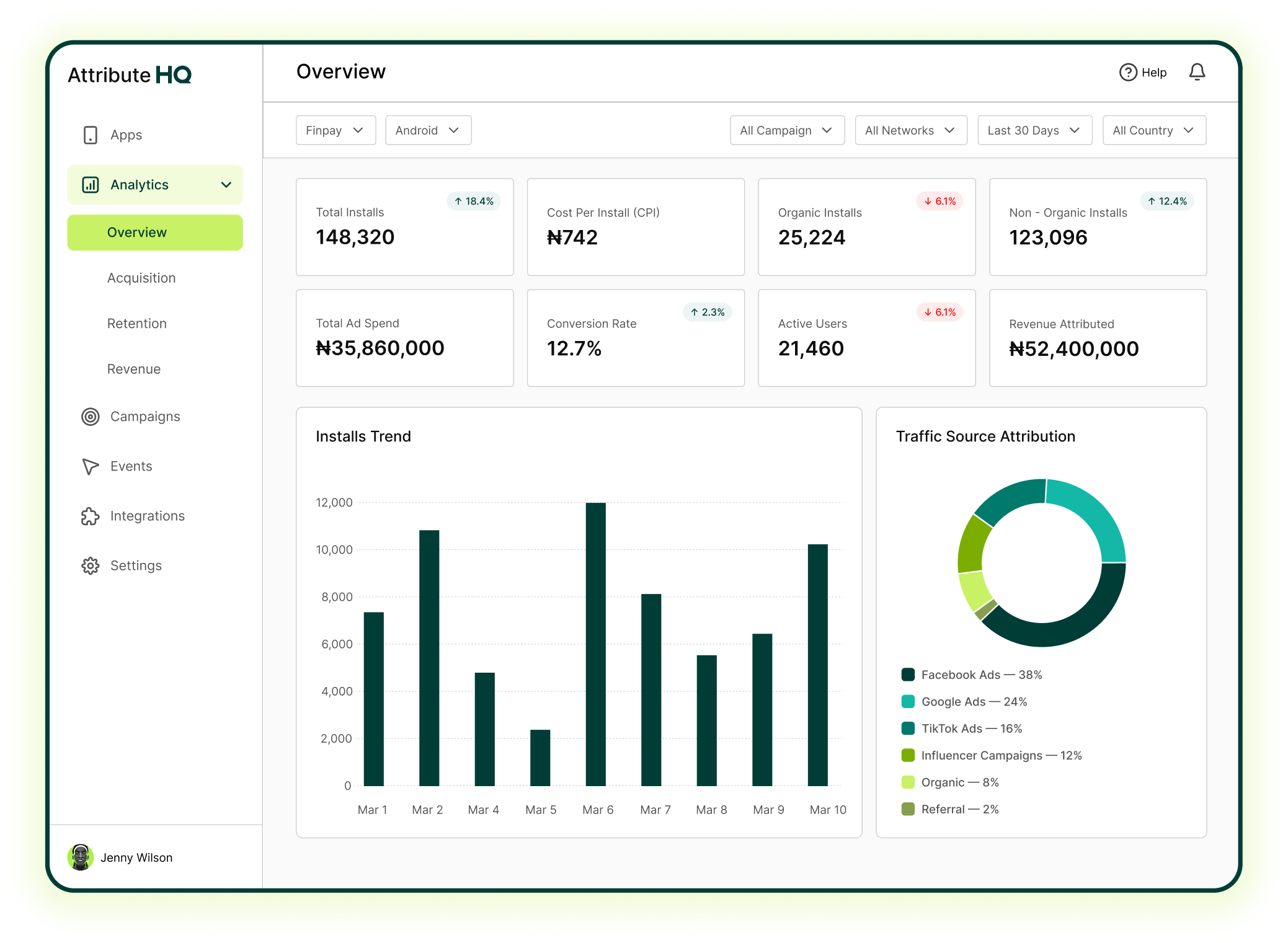Image resolution: width=1288 pixels, height=943 pixels.
Task: Click the Settings gear icon
Action: 91,565
